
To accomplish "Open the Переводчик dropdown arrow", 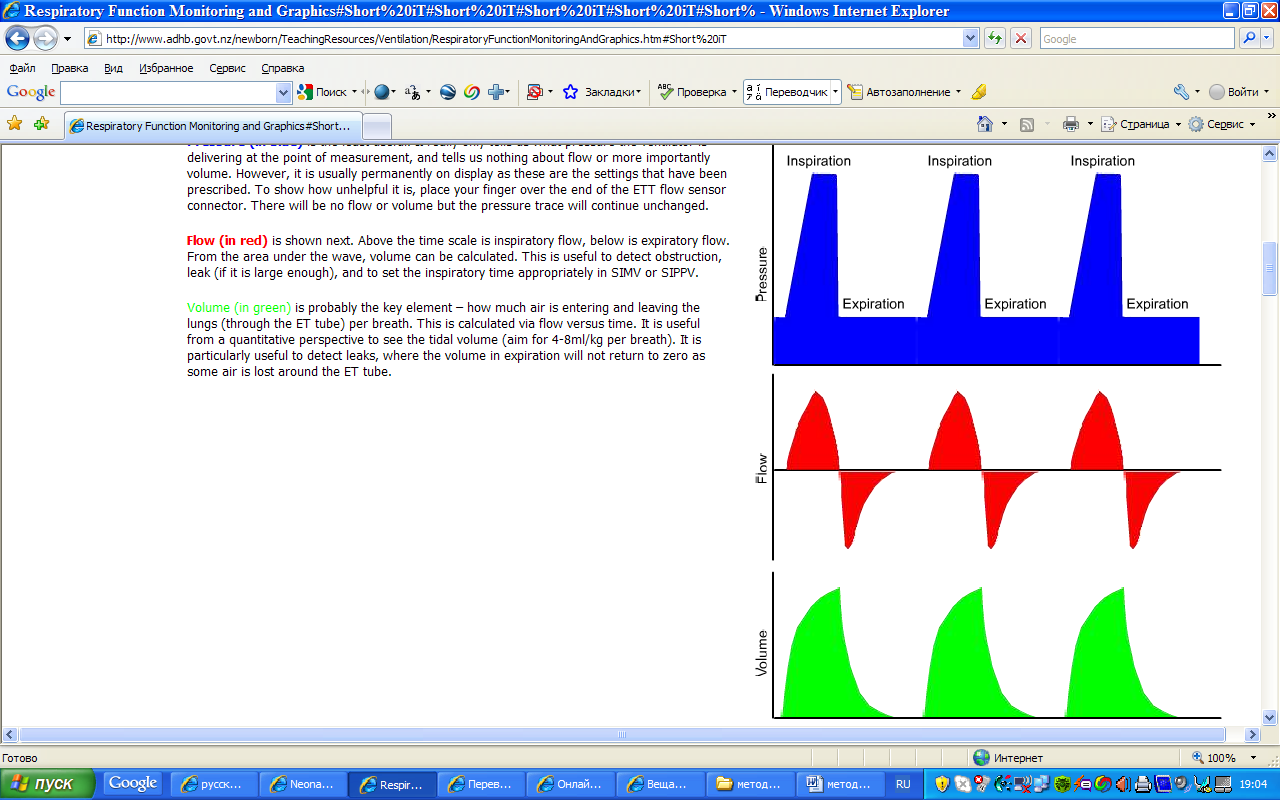I will tap(835, 92).
